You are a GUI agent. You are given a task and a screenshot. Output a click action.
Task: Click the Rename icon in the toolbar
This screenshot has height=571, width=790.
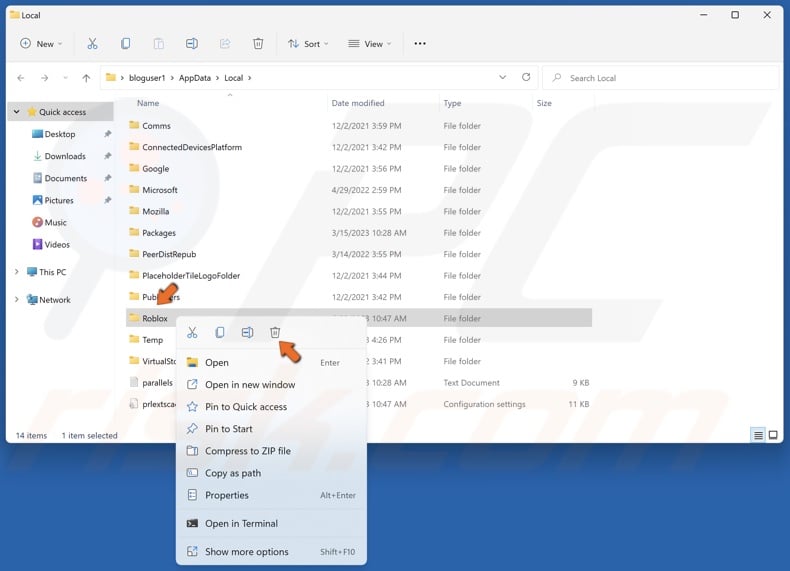tap(191, 44)
